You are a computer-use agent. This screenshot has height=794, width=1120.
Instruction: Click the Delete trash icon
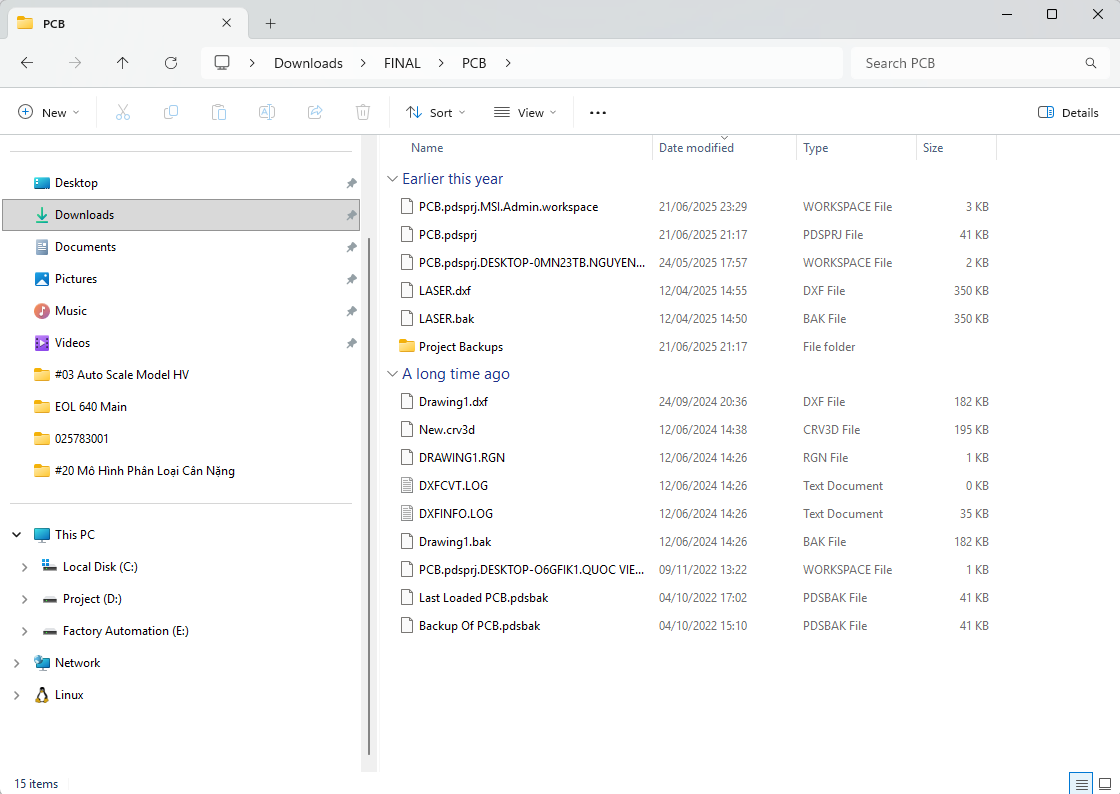pos(363,113)
